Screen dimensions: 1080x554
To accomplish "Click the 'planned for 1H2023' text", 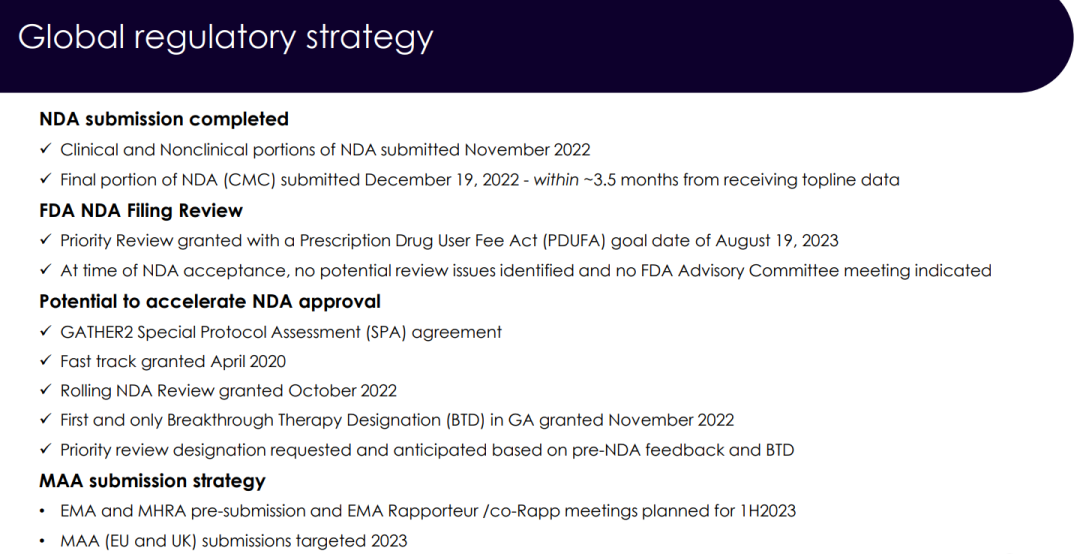I will tap(725, 511).
